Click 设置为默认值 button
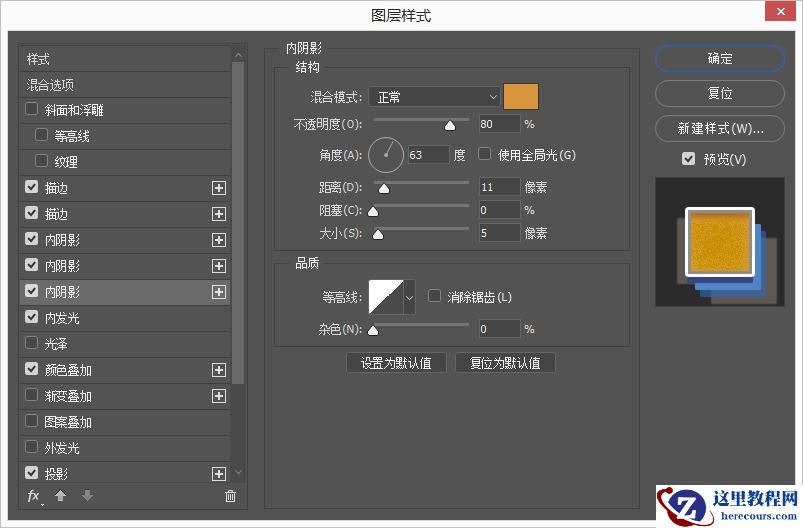 click(x=396, y=363)
